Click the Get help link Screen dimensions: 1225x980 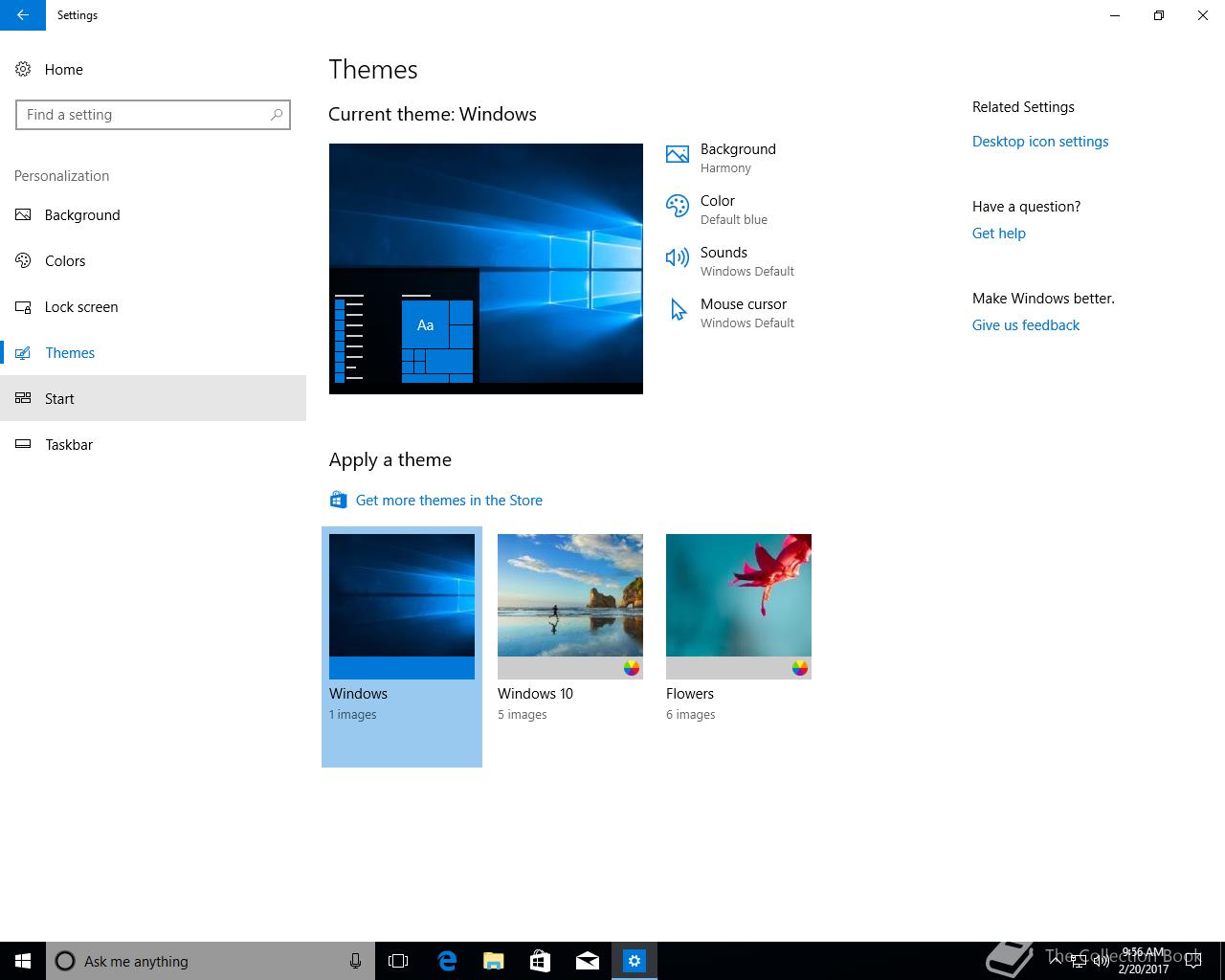[998, 233]
